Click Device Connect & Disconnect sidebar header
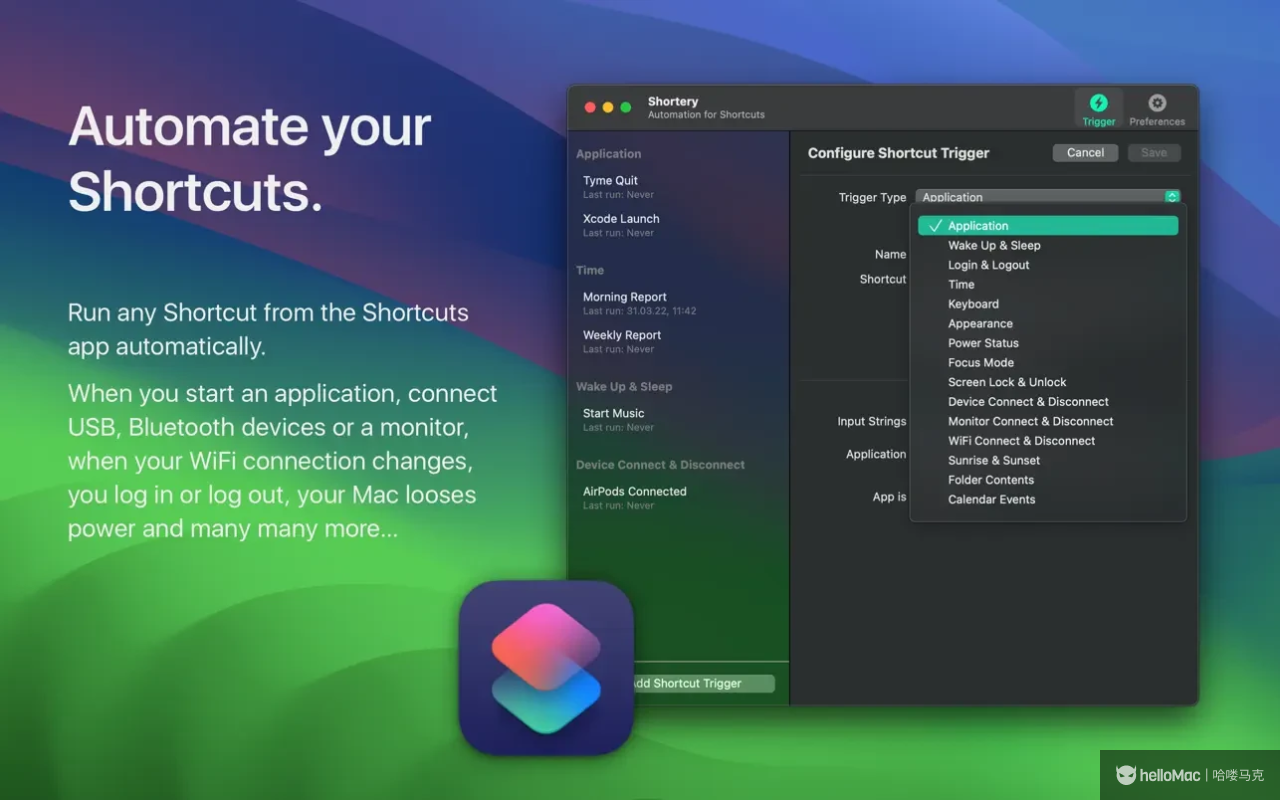The image size is (1280, 800). (x=660, y=465)
